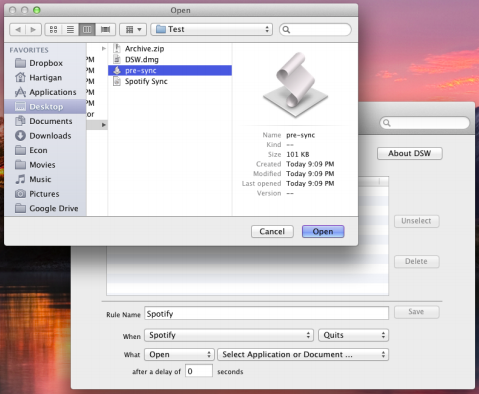Image resolution: width=479 pixels, height=394 pixels.
Task: Open the Test folder path popup
Action: click(x=212, y=29)
